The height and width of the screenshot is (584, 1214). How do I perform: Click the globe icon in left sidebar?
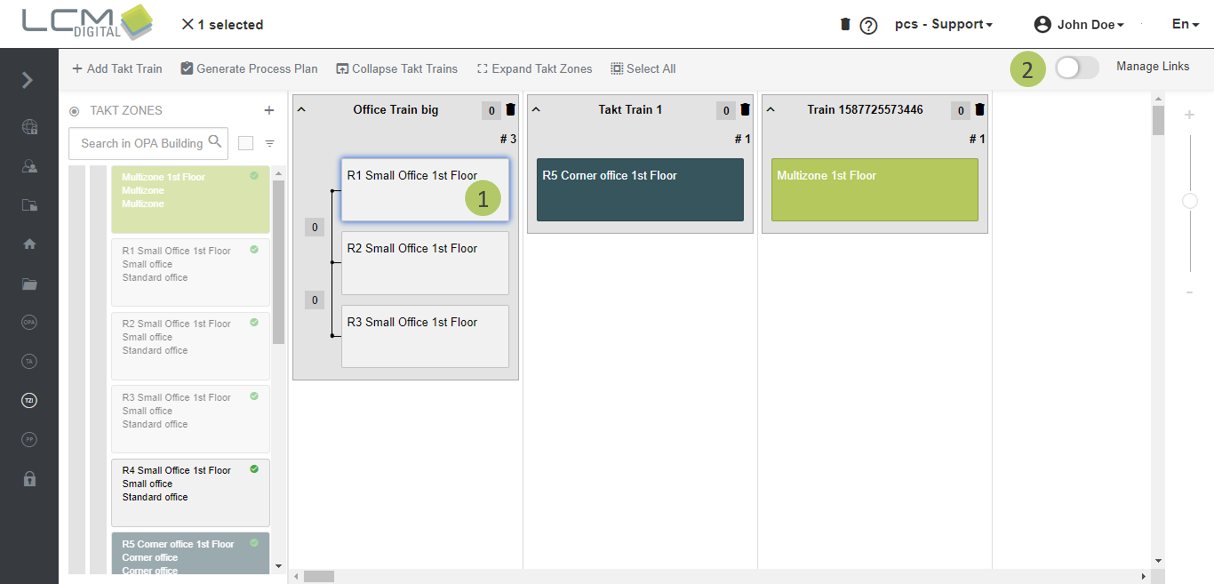click(29, 127)
